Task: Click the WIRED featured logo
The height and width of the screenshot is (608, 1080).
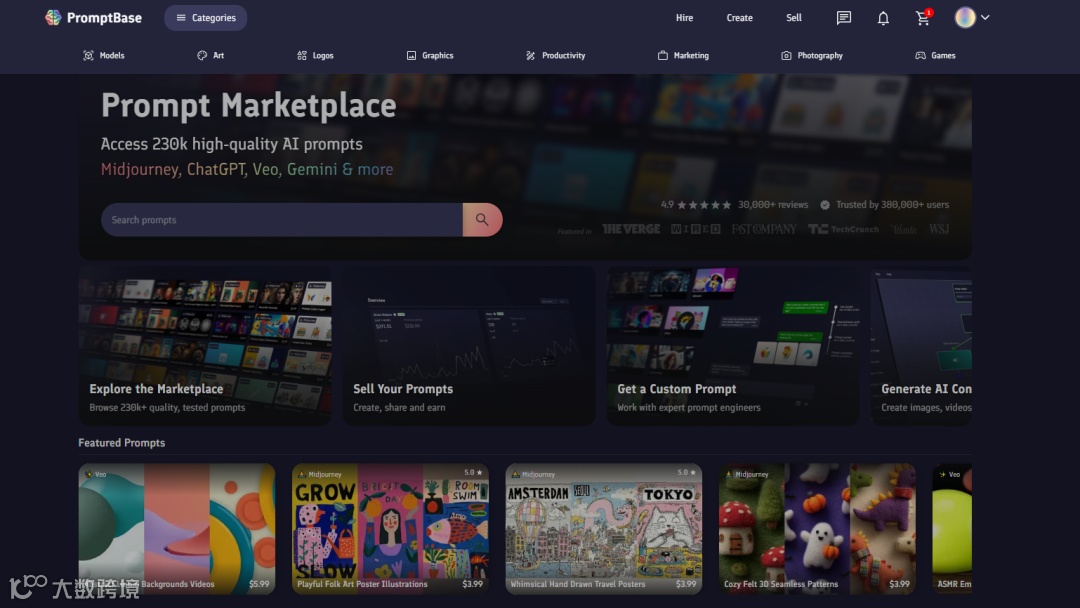Action: click(696, 229)
